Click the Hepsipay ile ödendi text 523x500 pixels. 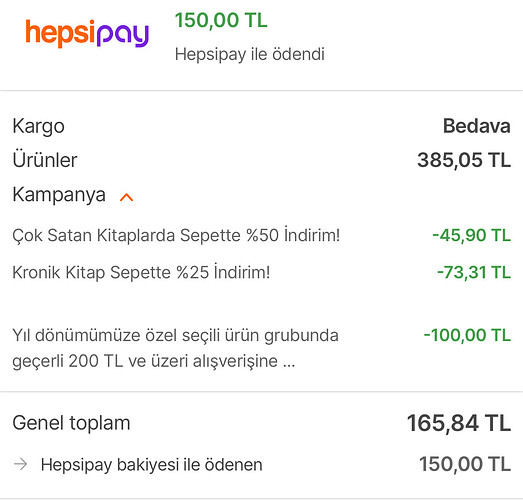pyautogui.click(x=250, y=54)
